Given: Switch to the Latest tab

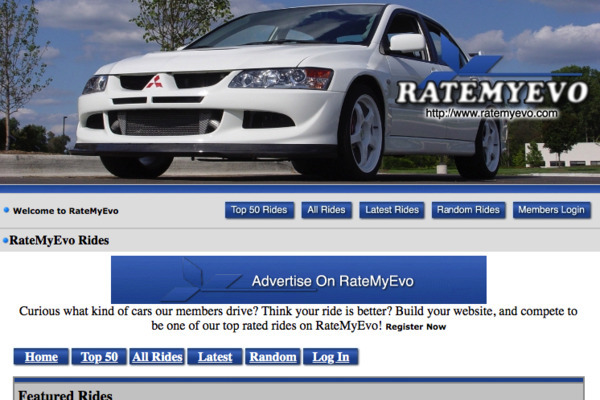Looking at the screenshot, I should 215,357.
